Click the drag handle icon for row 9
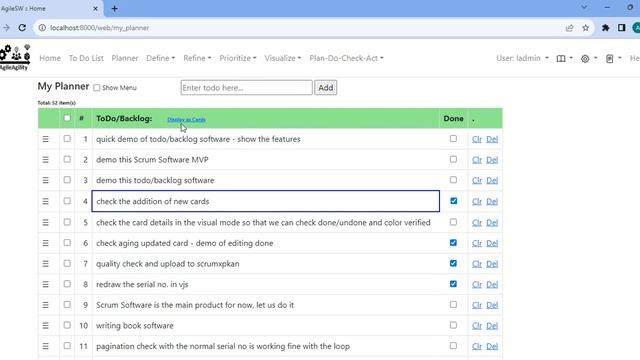The width and height of the screenshot is (640, 360). [46, 305]
